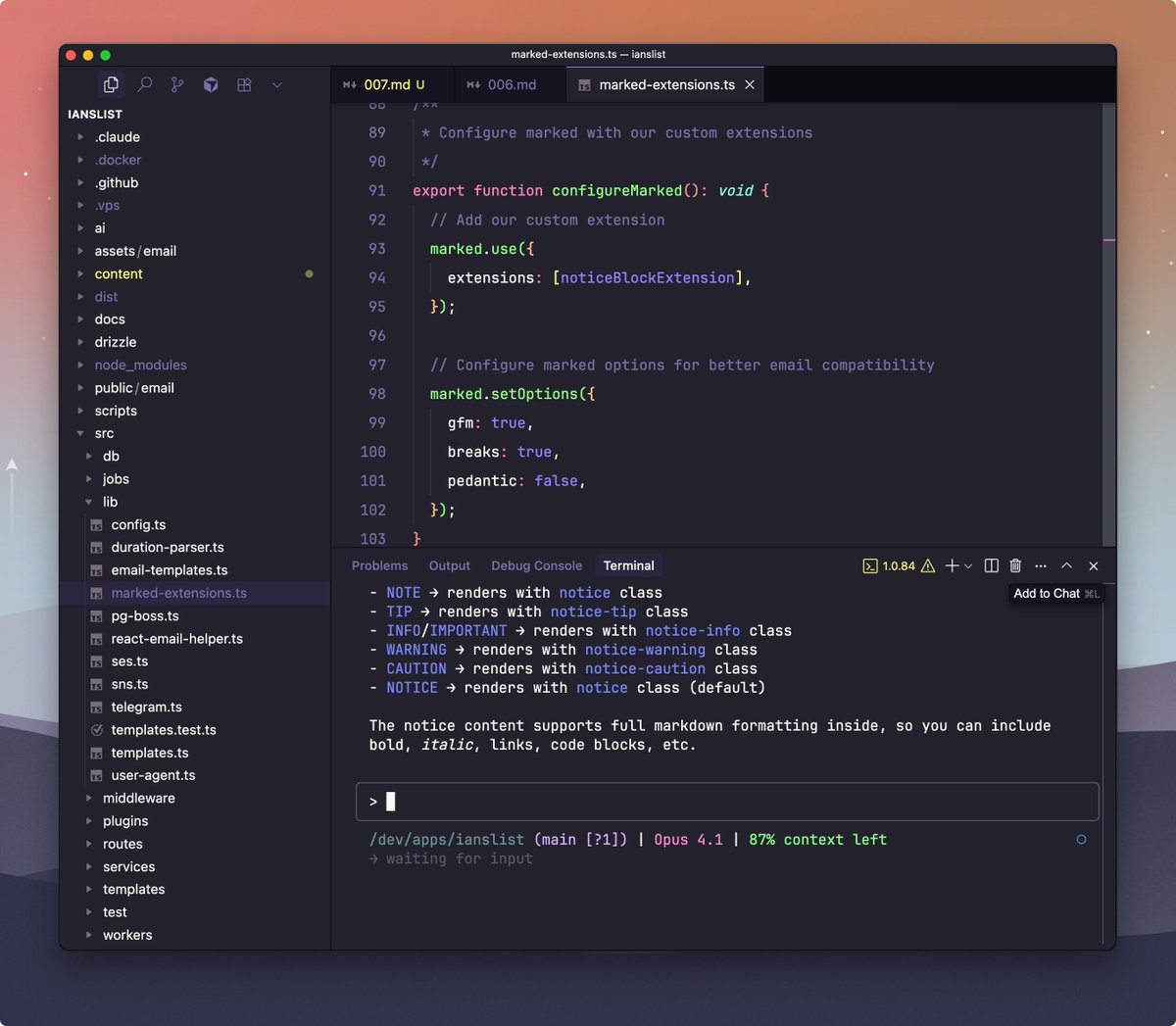Collapse the src folder
Image resolution: width=1176 pixels, height=1026 pixels.
click(194, 433)
